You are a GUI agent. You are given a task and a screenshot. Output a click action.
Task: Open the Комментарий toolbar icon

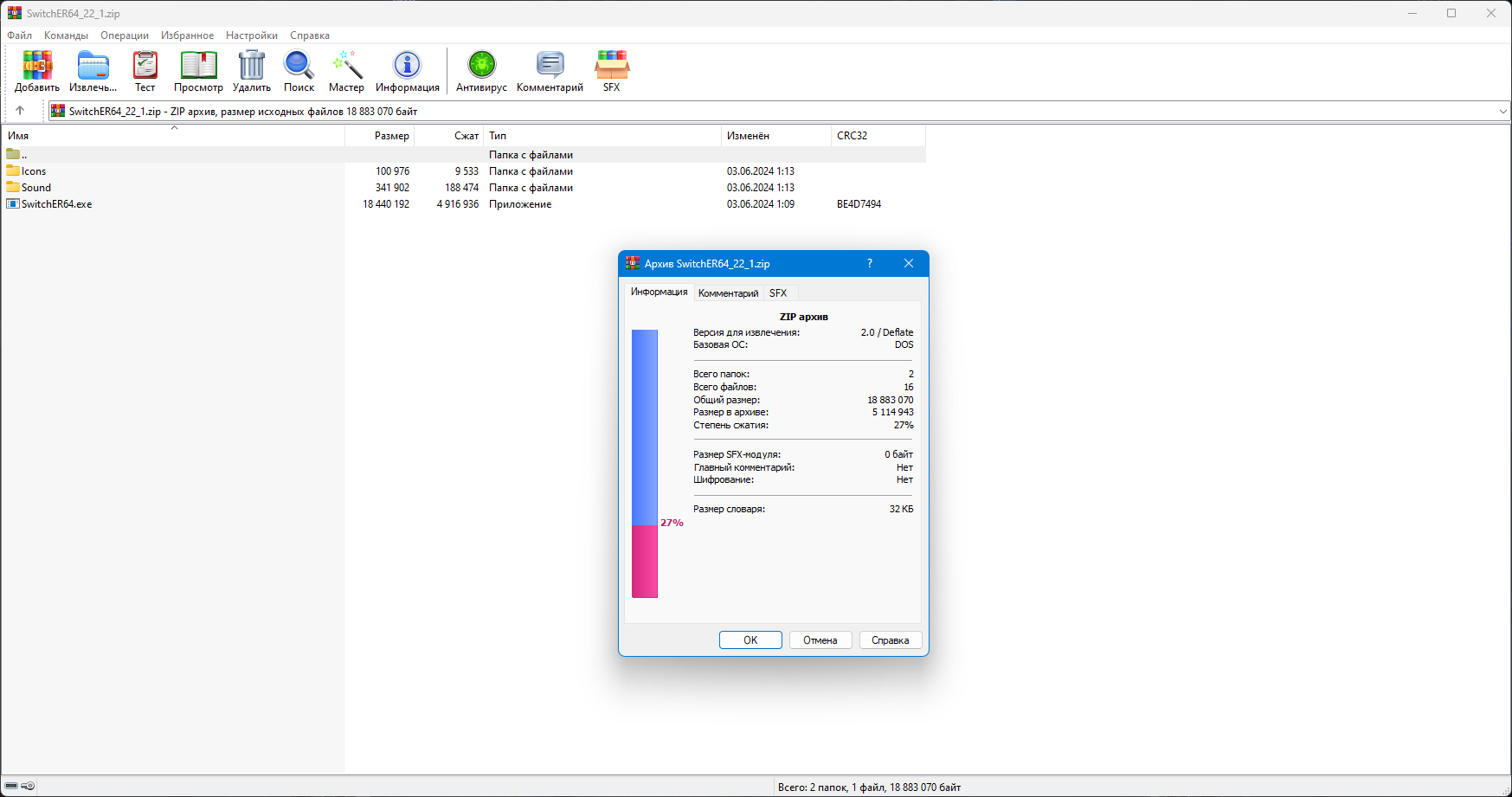(550, 65)
